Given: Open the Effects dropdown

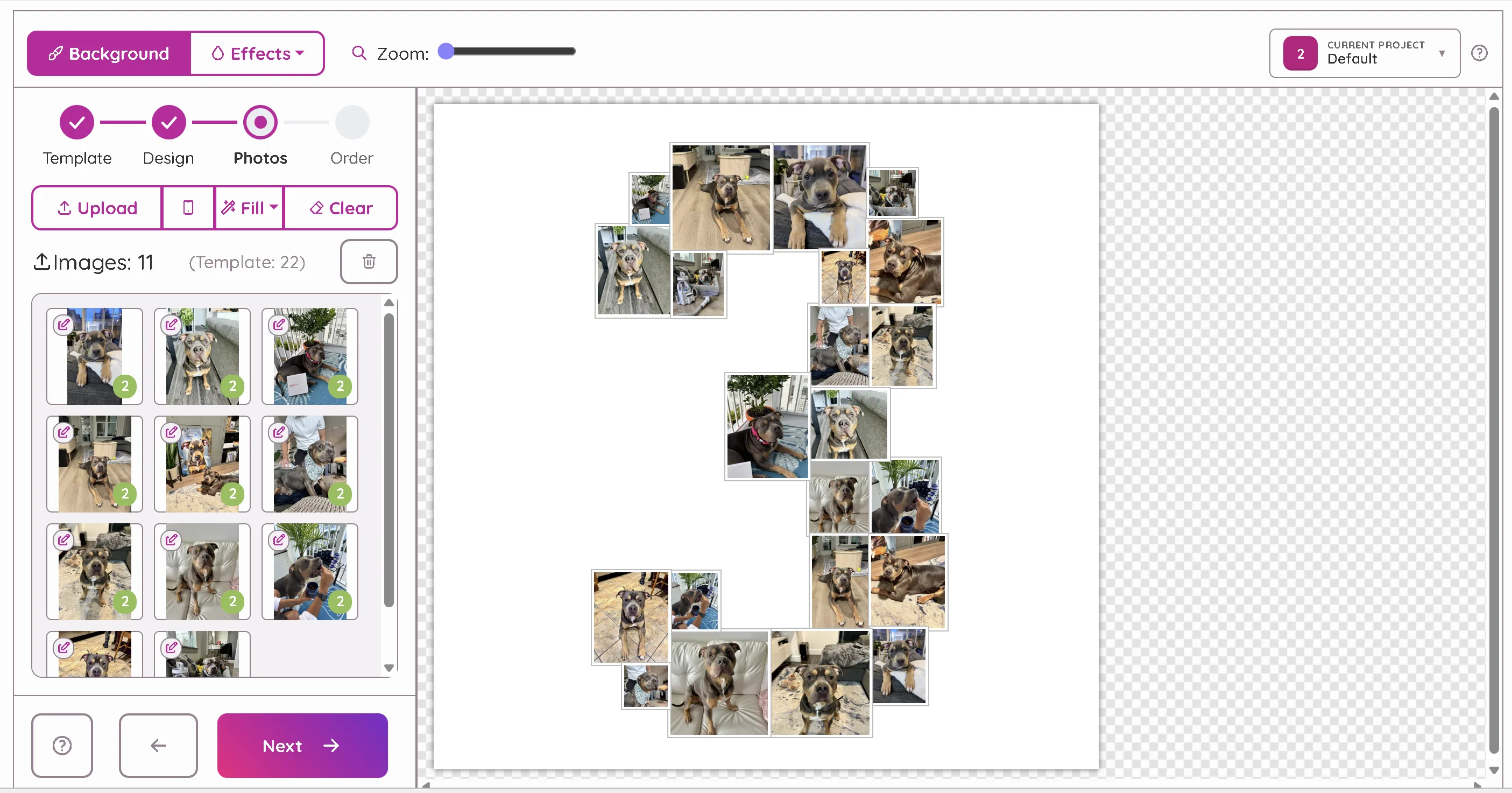Looking at the screenshot, I should [x=257, y=53].
